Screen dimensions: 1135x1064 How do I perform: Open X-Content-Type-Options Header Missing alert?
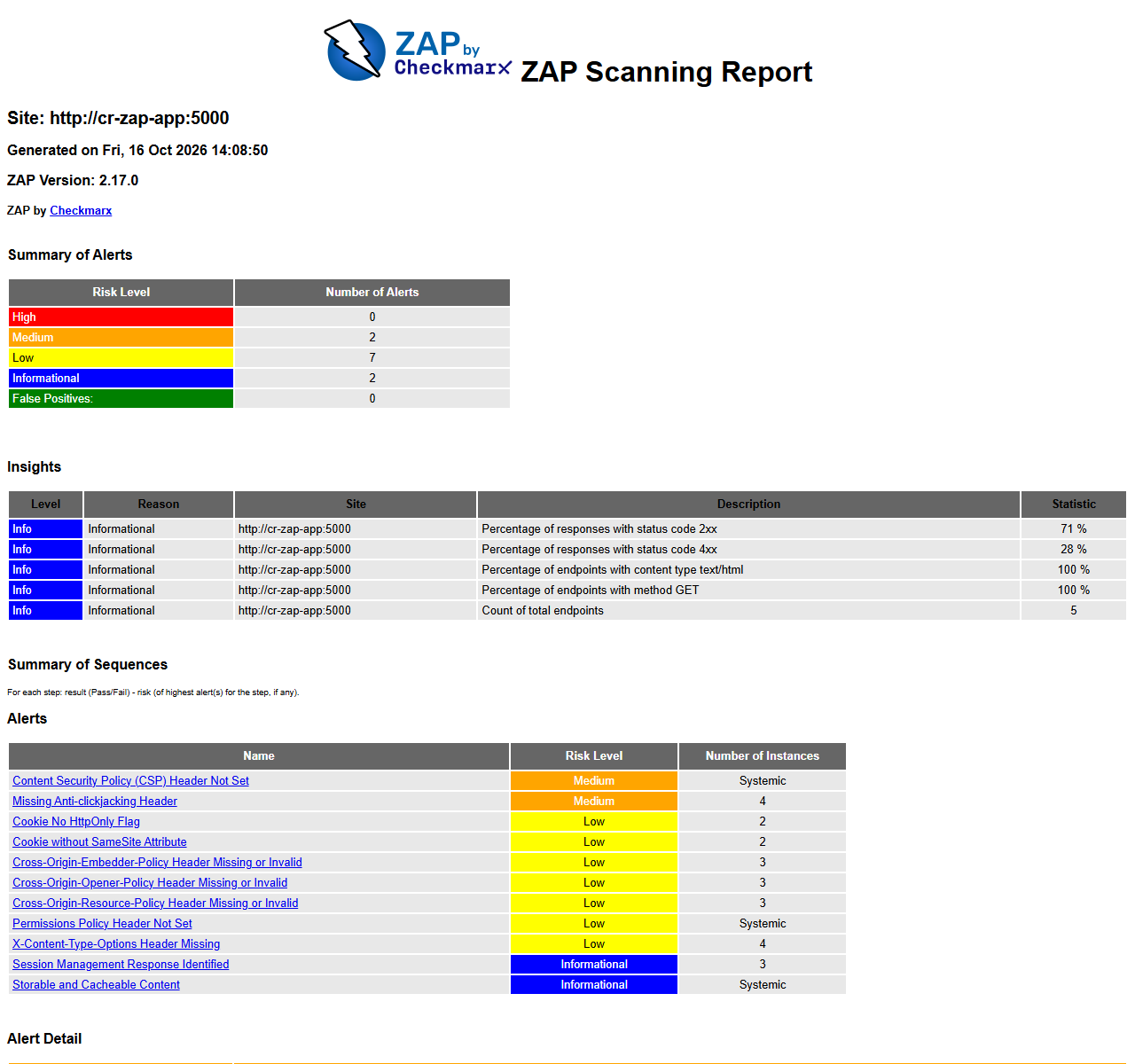point(116,943)
